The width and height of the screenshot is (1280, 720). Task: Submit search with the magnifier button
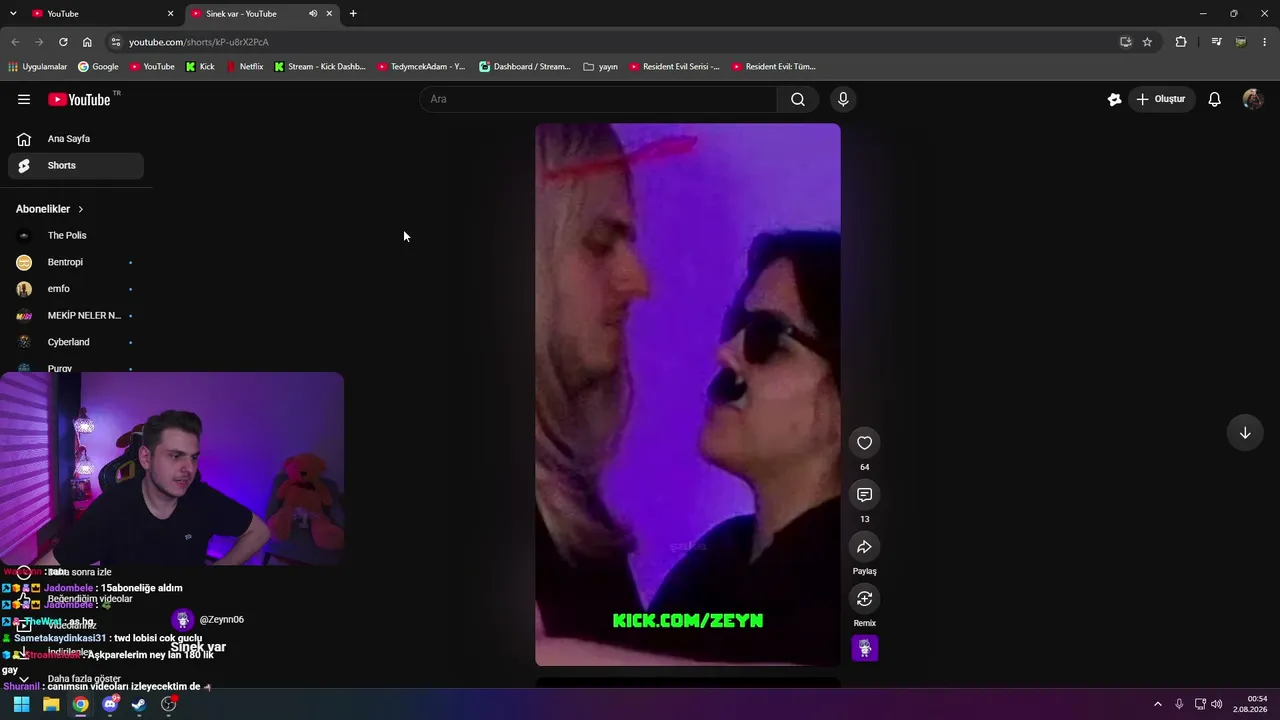pyautogui.click(x=798, y=99)
